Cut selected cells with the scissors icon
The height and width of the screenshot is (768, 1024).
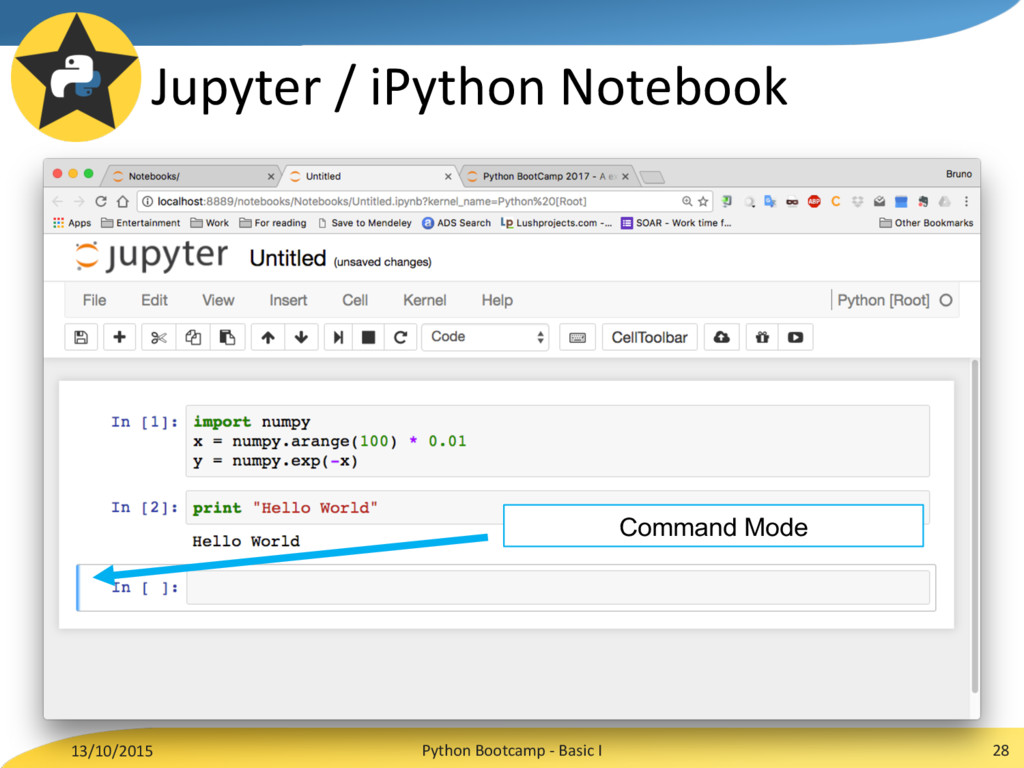pyautogui.click(x=159, y=338)
